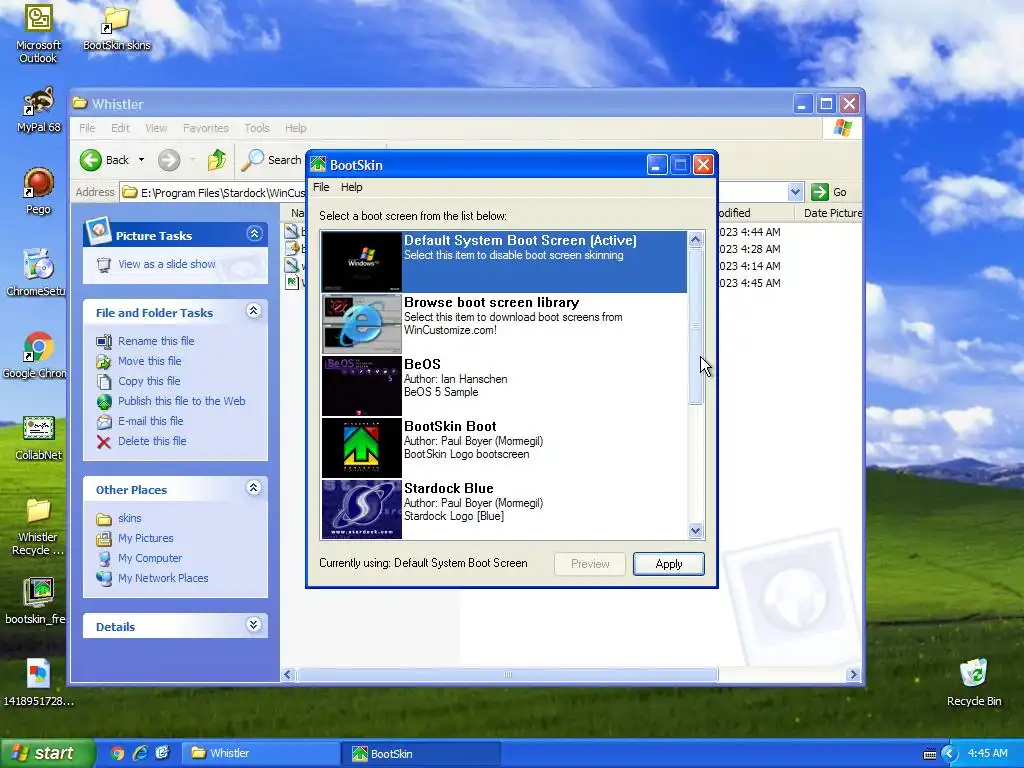The width and height of the screenshot is (1024, 768).
Task: Select the Pego desktop icon
Action: 38,191
